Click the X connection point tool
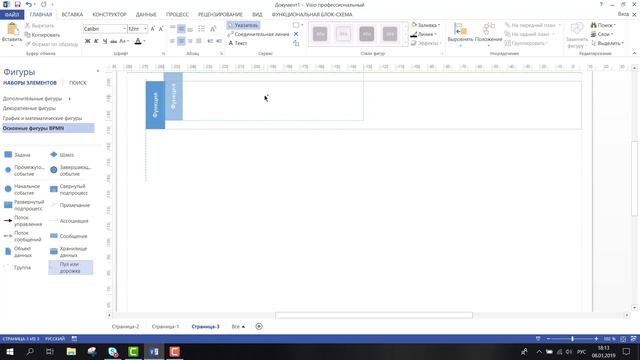 click(x=296, y=34)
